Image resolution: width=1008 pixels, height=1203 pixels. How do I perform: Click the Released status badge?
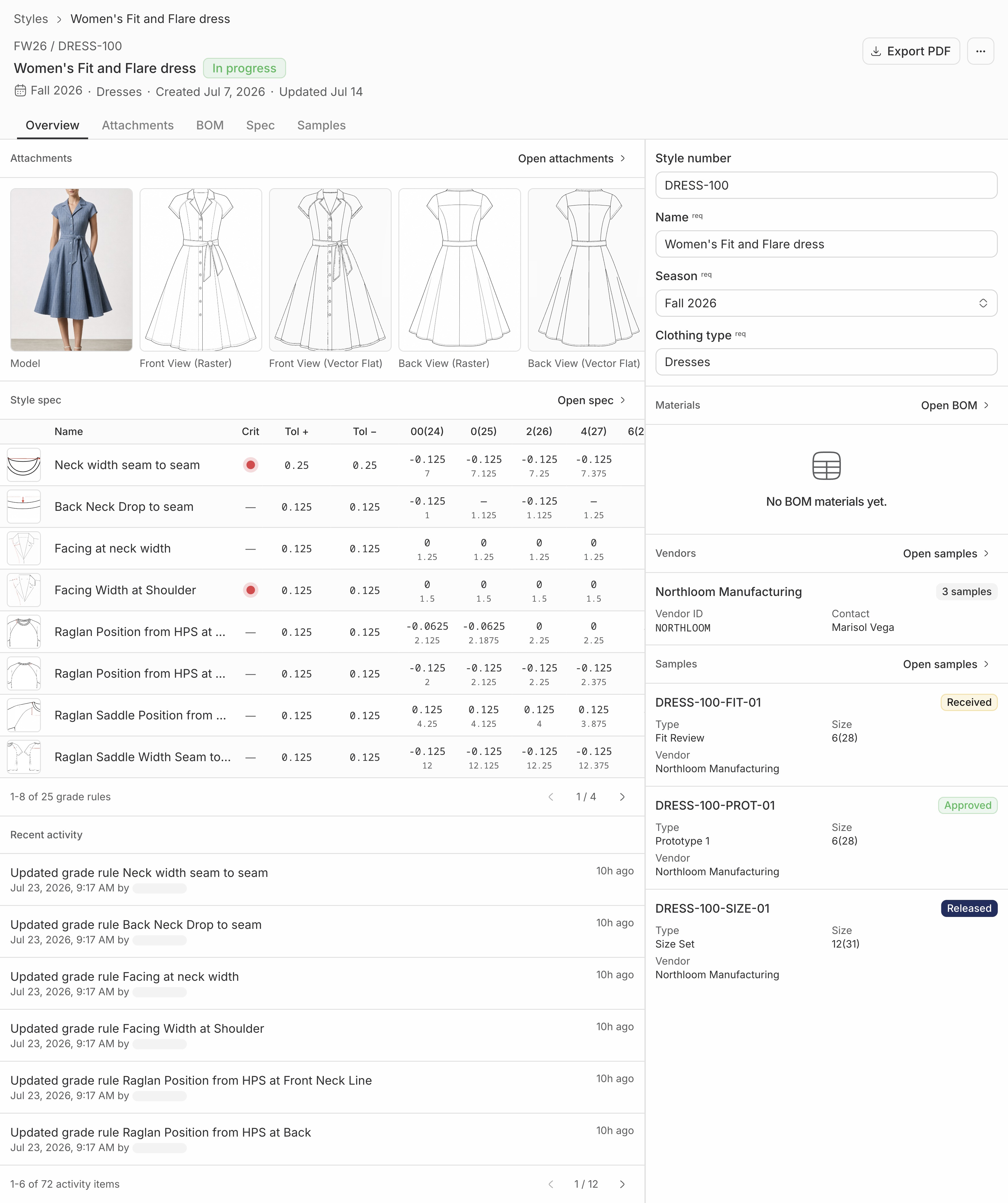click(x=969, y=908)
